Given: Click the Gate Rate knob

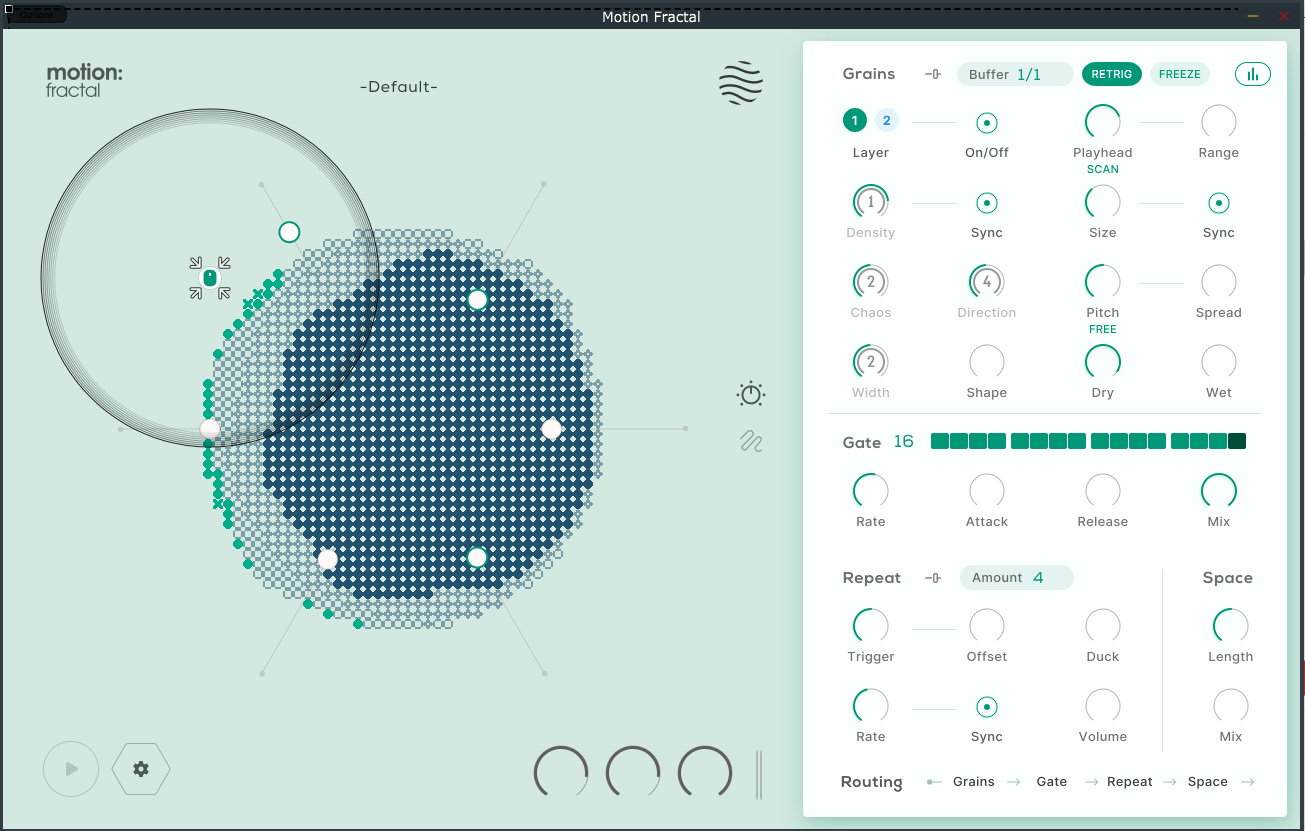Looking at the screenshot, I should pos(871,491).
